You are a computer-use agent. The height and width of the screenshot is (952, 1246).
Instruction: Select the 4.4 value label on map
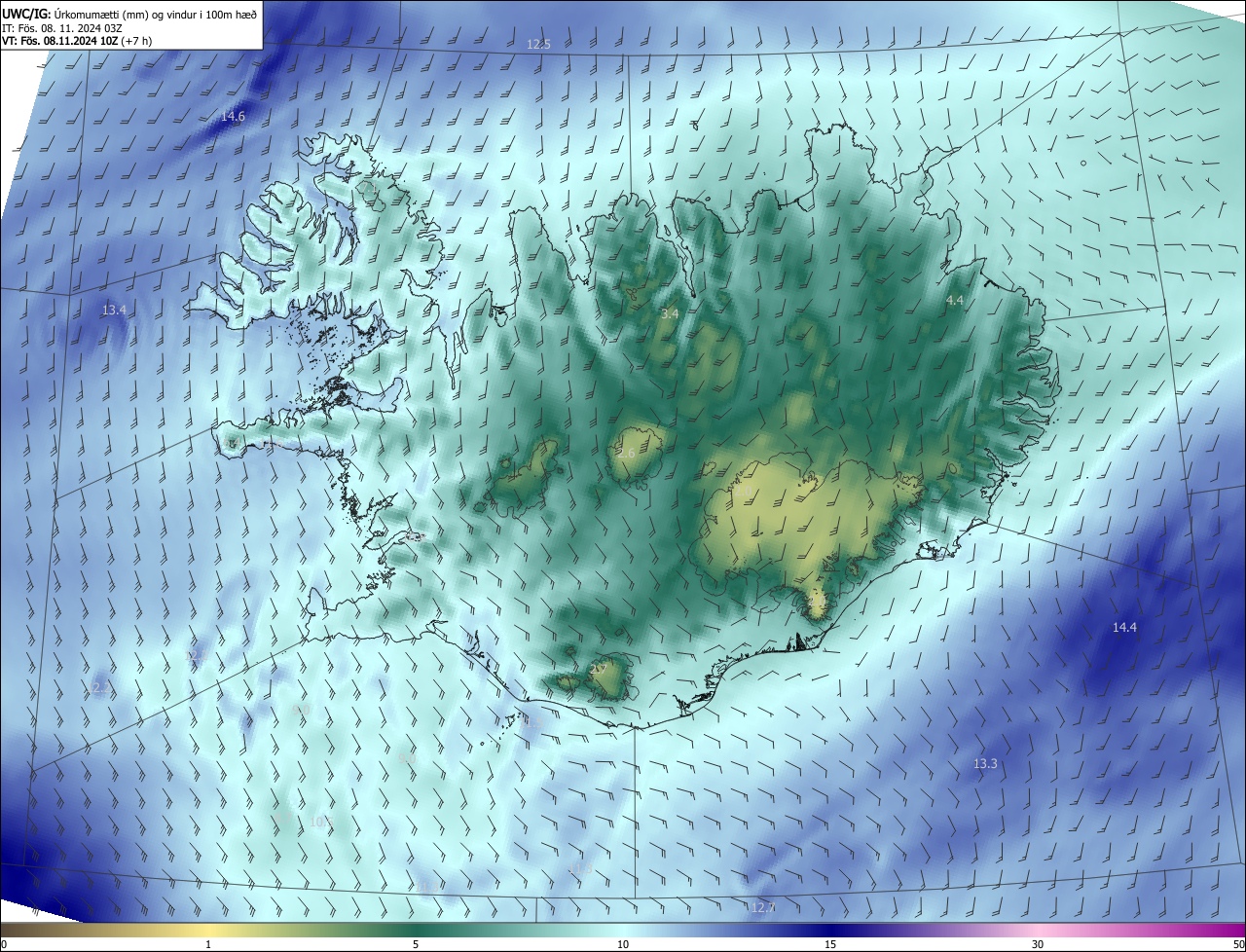(954, 301)
